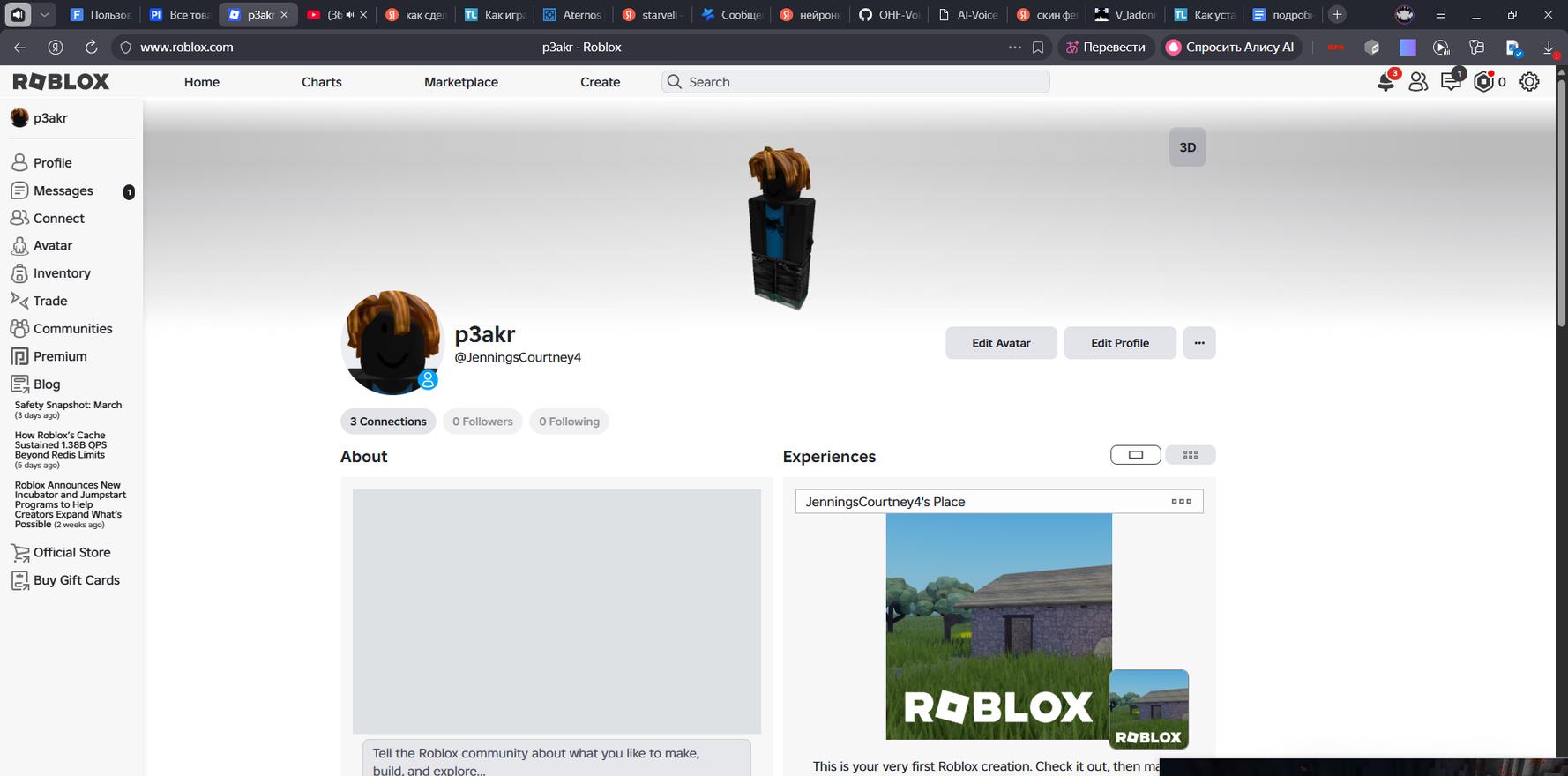Viewport: 1568px width, 776px height.
Task: Click the Edit Avatar button
Action: pos(1001,343)
